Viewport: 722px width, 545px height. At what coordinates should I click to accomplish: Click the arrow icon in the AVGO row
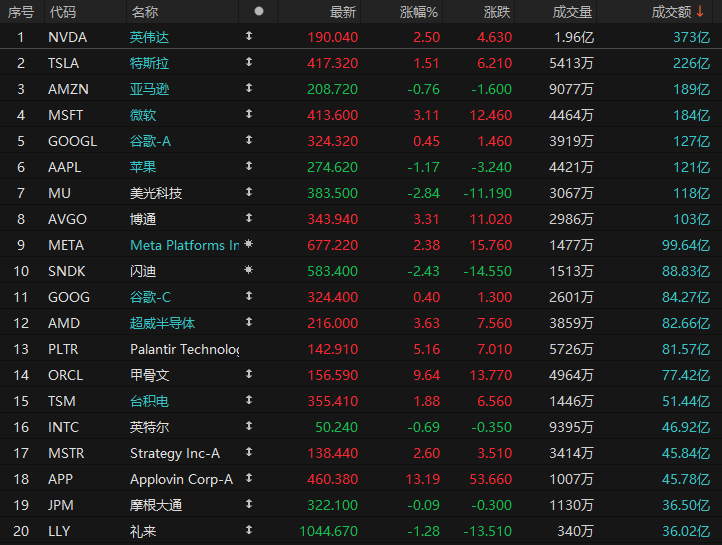249,218
